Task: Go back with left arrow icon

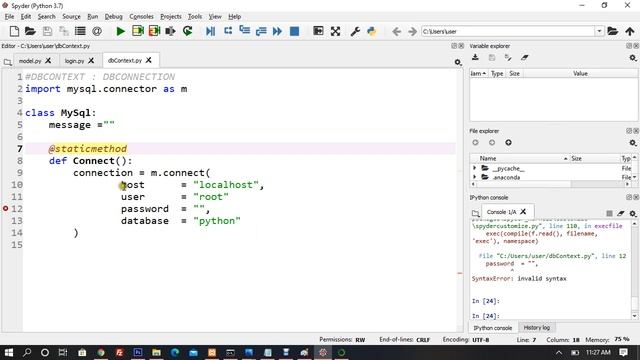Action: pyautogui.click(x=396, y=31)
